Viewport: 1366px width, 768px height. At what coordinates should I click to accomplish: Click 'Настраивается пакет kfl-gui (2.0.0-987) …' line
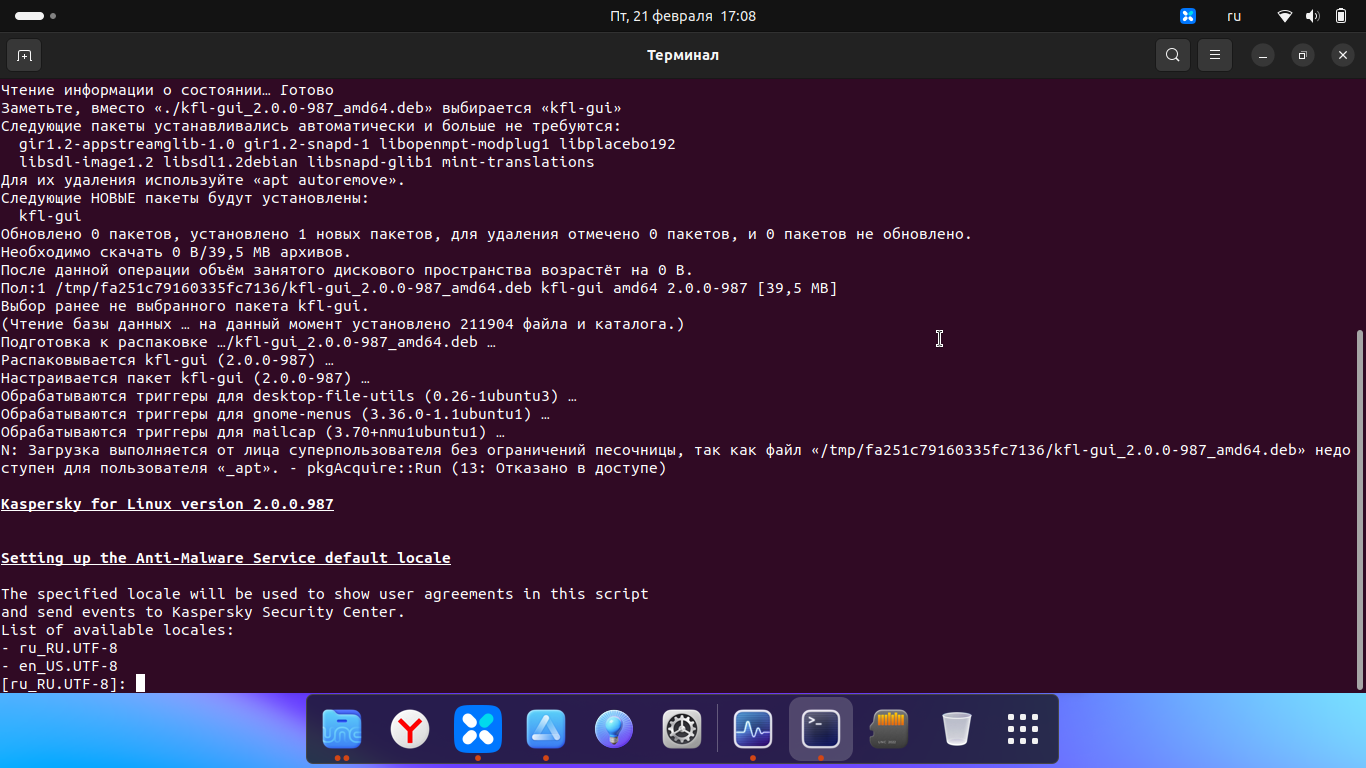tap(185, 378)
